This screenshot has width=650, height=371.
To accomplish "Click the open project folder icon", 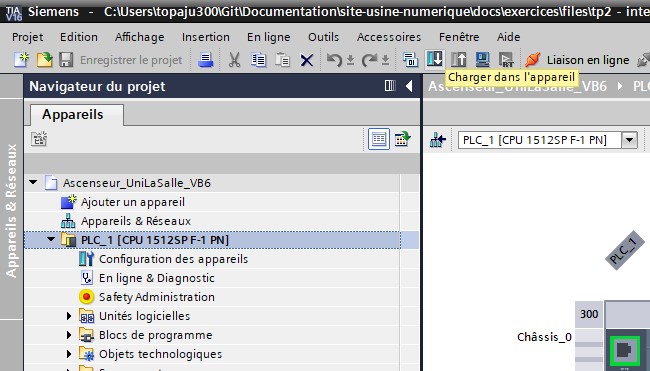I will click(44, 60).
